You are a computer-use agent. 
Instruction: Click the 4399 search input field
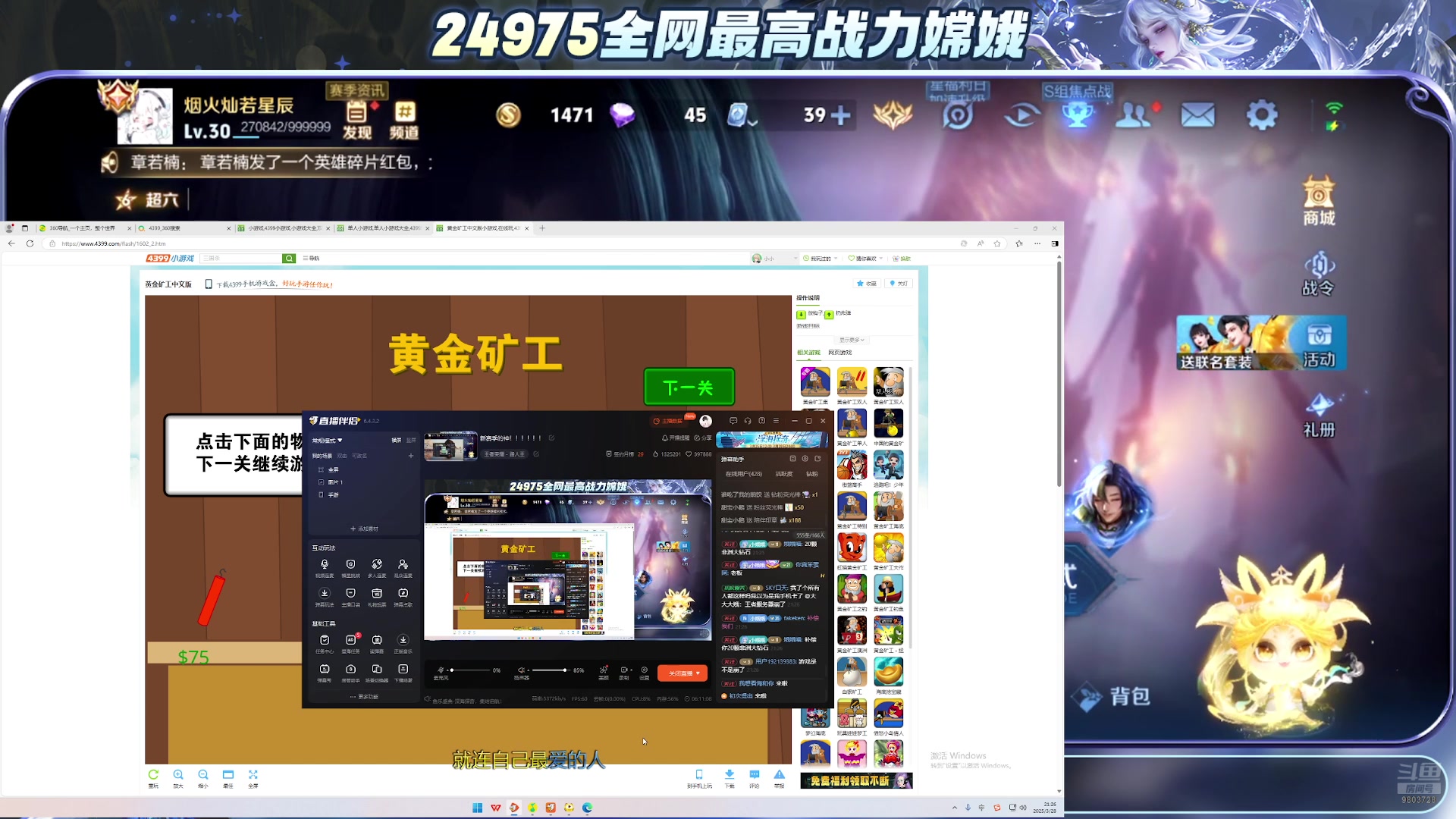(x=241, y=259)
